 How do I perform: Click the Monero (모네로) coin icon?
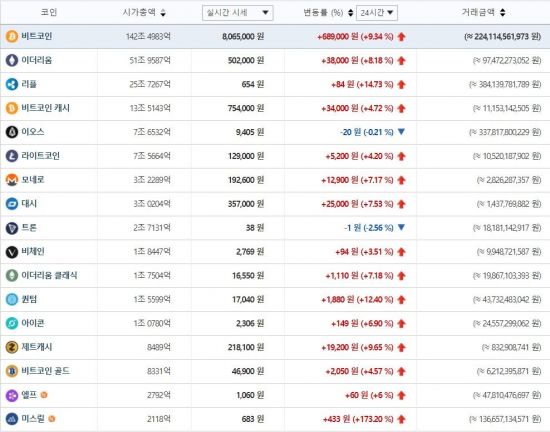(x=12, y=180)
